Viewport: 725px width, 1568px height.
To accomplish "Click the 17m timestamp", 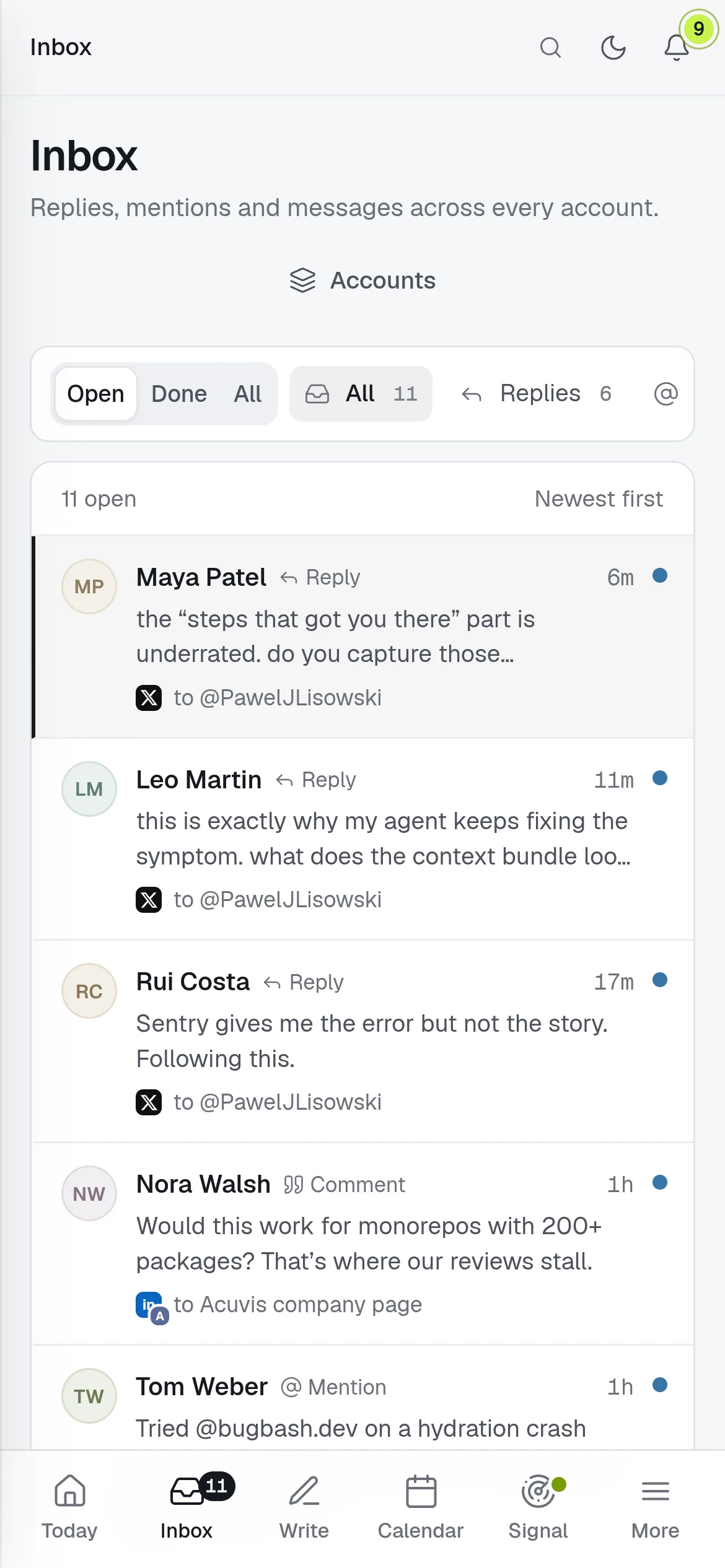I will [x=613, y=982].
